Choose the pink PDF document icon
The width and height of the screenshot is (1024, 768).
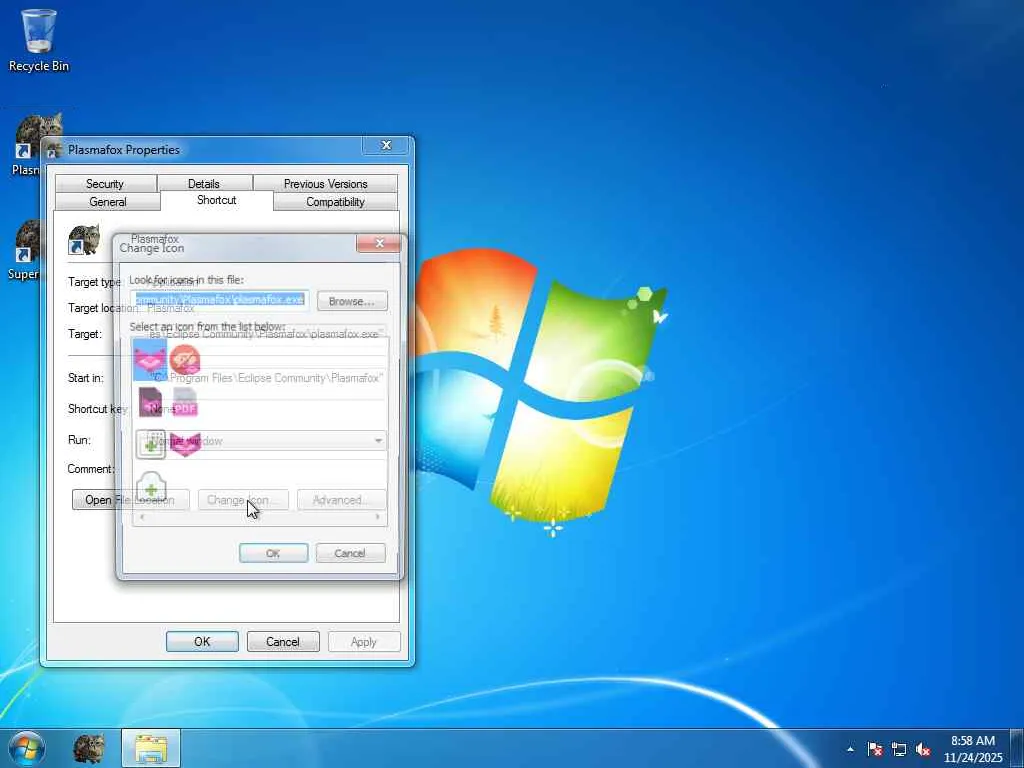point(185,402)
